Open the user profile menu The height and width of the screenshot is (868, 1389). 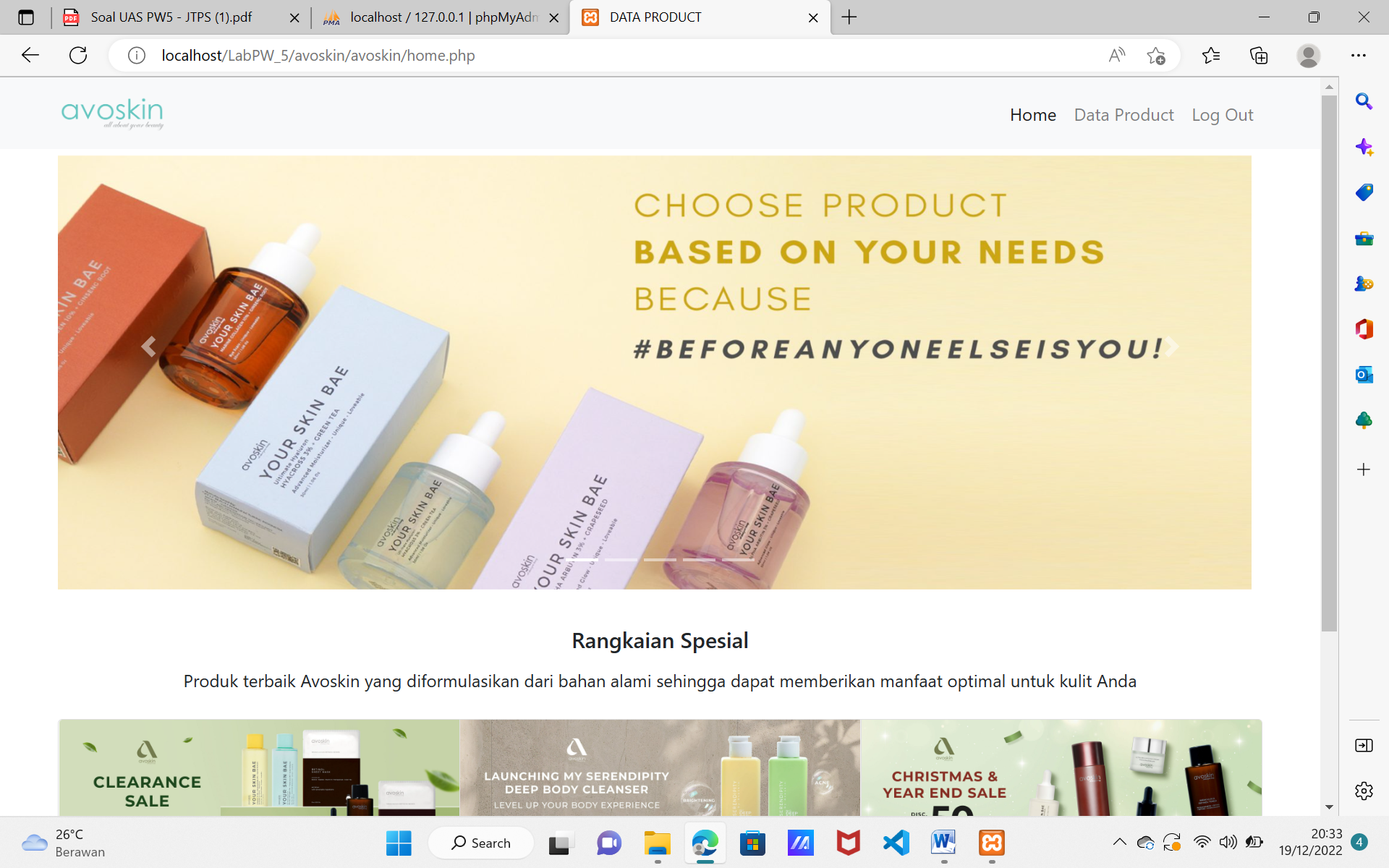tap(1308, 56)
